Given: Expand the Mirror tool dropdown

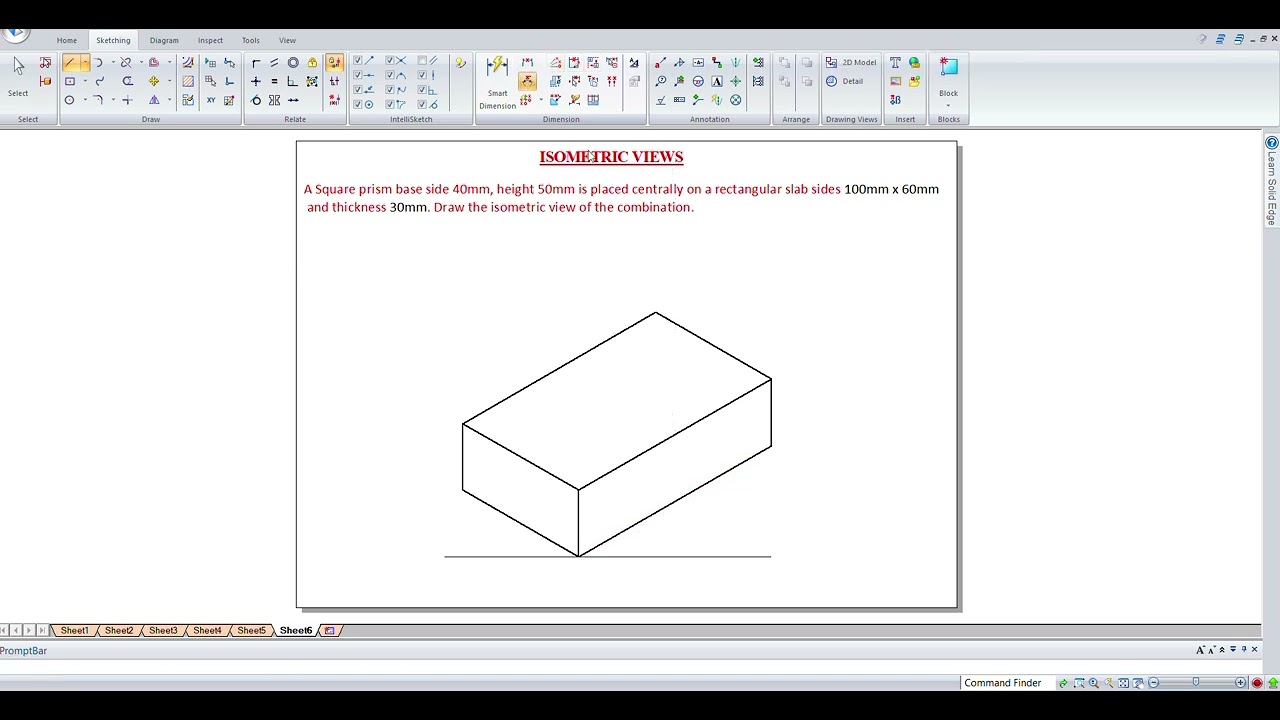Looking at the screenshot, I should (168, 100).
